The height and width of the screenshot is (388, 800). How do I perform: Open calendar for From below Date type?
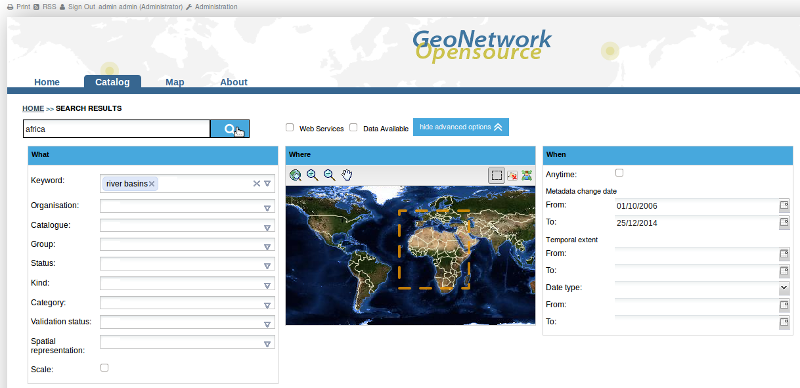784,305
